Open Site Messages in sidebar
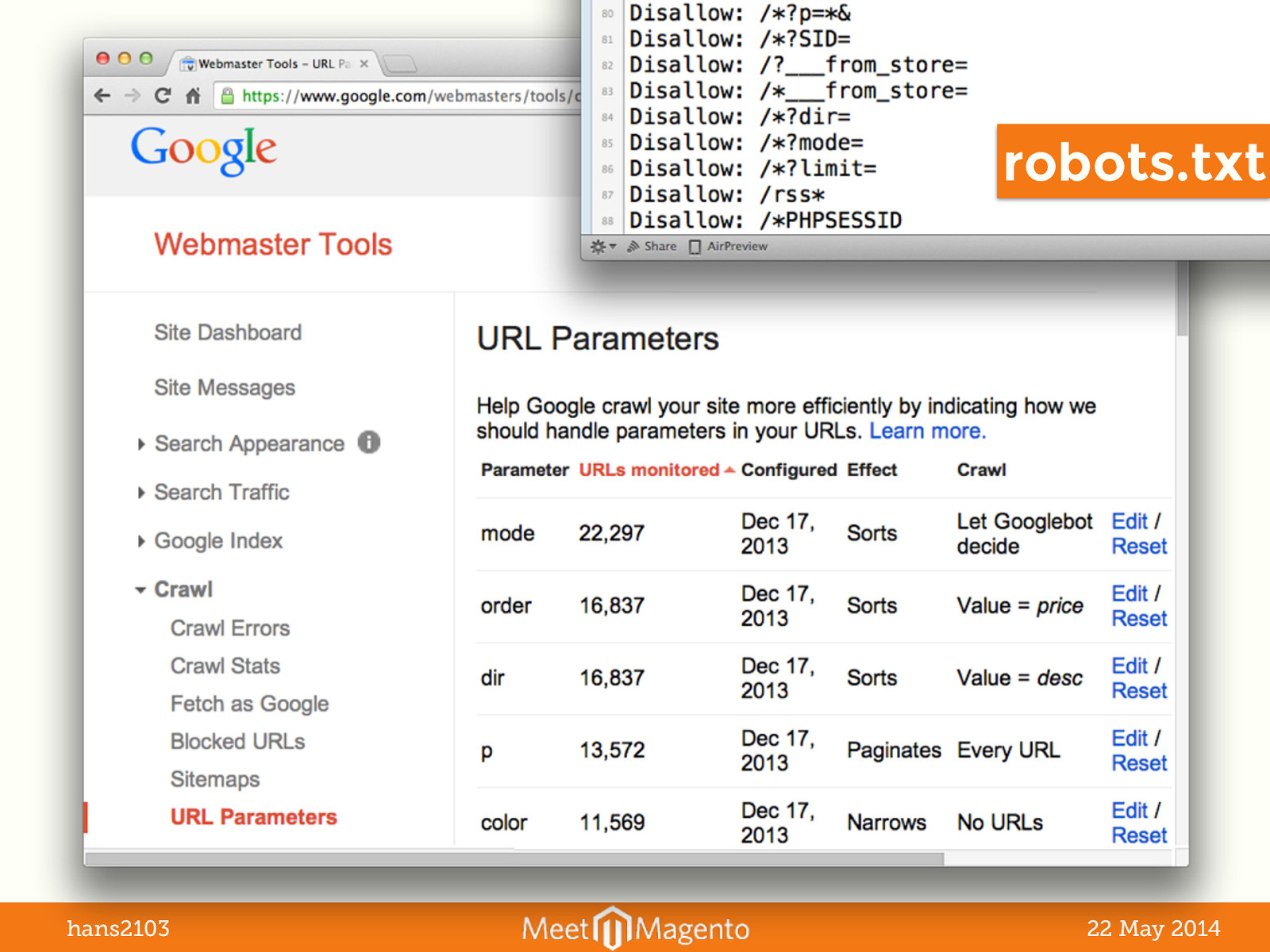The image size is (1270, 952). pos(225,388)
